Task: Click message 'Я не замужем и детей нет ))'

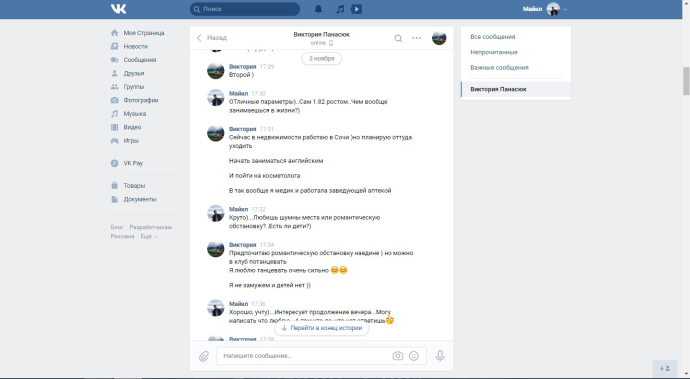Action: pos(270,285)
